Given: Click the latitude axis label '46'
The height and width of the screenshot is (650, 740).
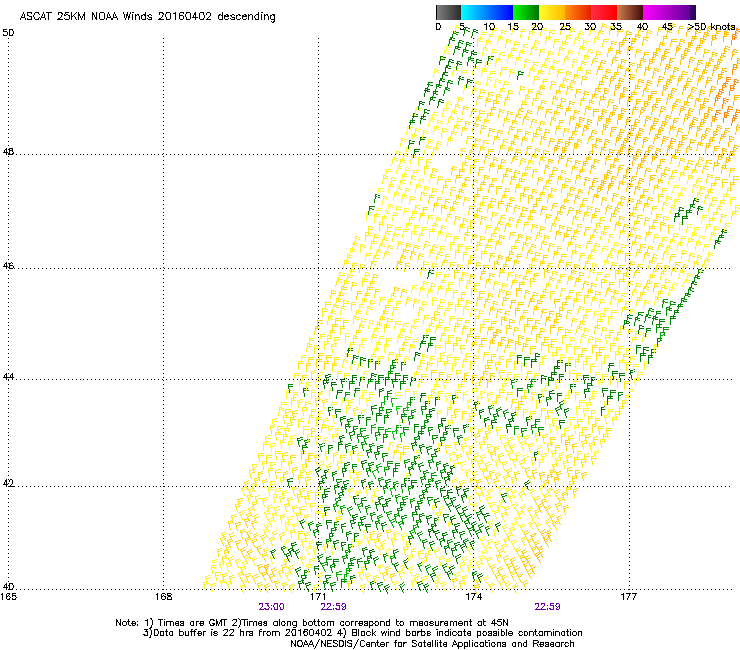Looking at the screenshot, I should [8, 266].
